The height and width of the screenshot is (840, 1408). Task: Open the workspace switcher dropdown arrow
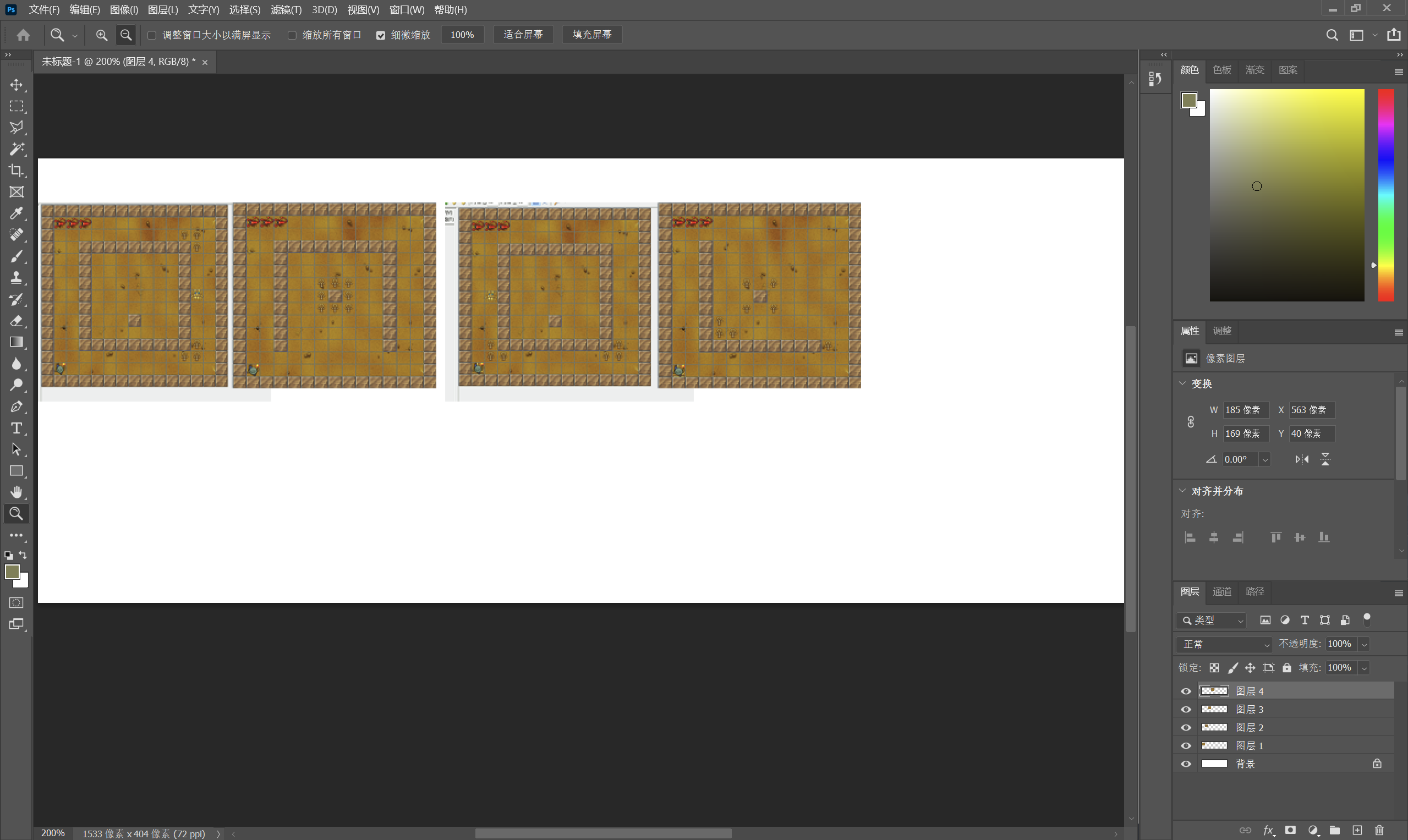point(1374,35)
